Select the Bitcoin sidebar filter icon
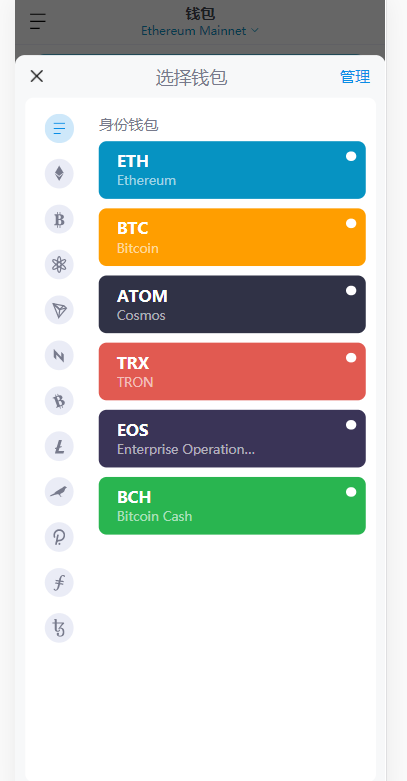The width and height of the screenshot is (407, 781). pos(59,219)
